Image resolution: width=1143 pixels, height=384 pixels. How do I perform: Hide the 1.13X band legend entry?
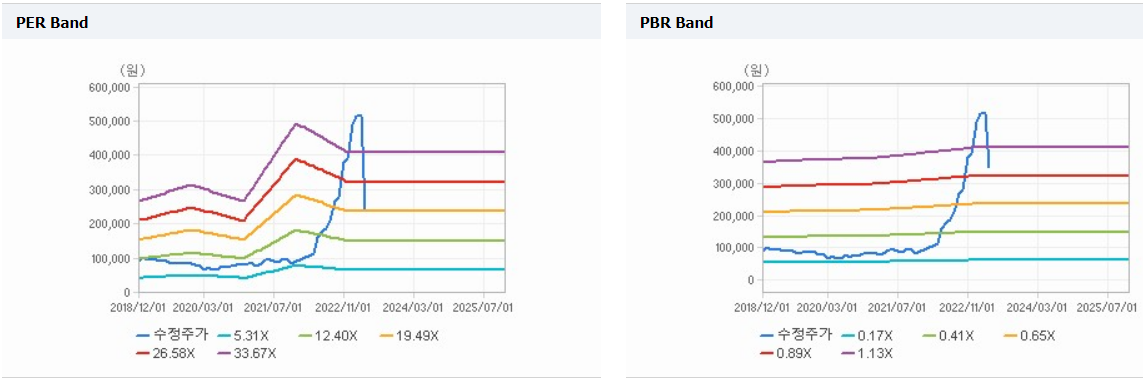865,353
